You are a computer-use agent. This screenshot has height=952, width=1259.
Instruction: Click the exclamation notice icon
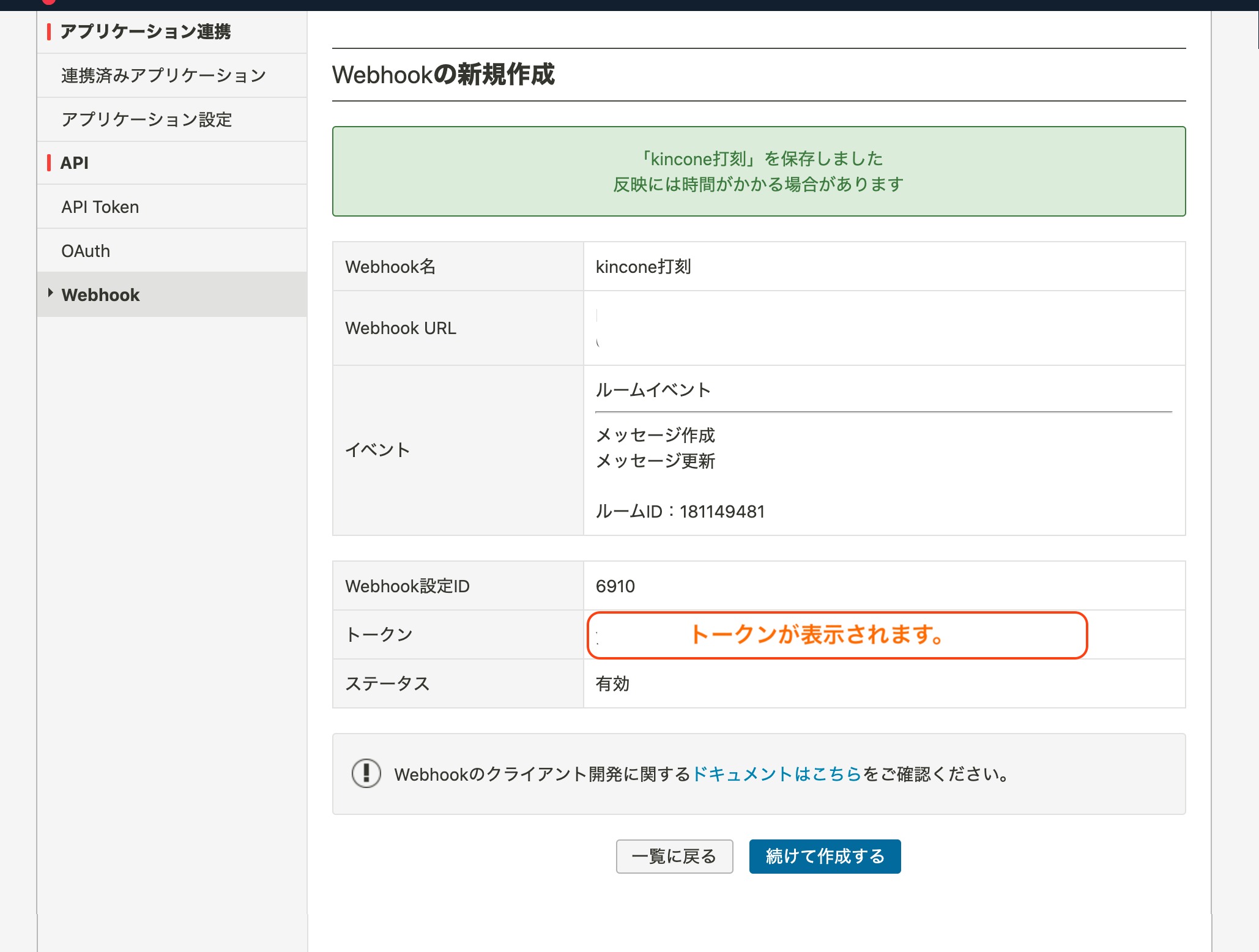coord(366,773)
